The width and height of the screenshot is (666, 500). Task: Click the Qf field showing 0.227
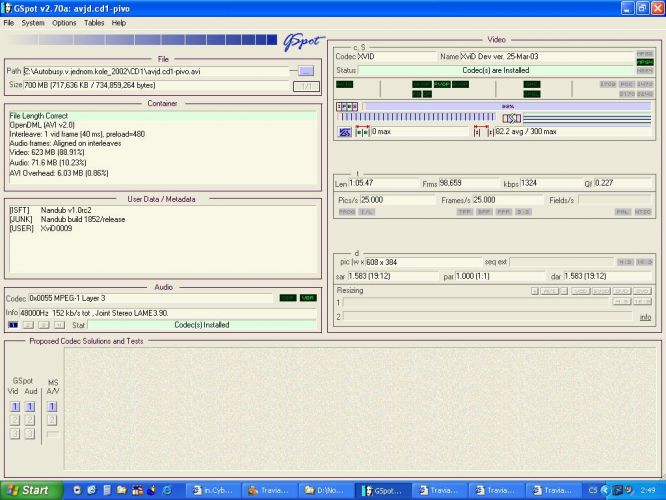point(622,183)
